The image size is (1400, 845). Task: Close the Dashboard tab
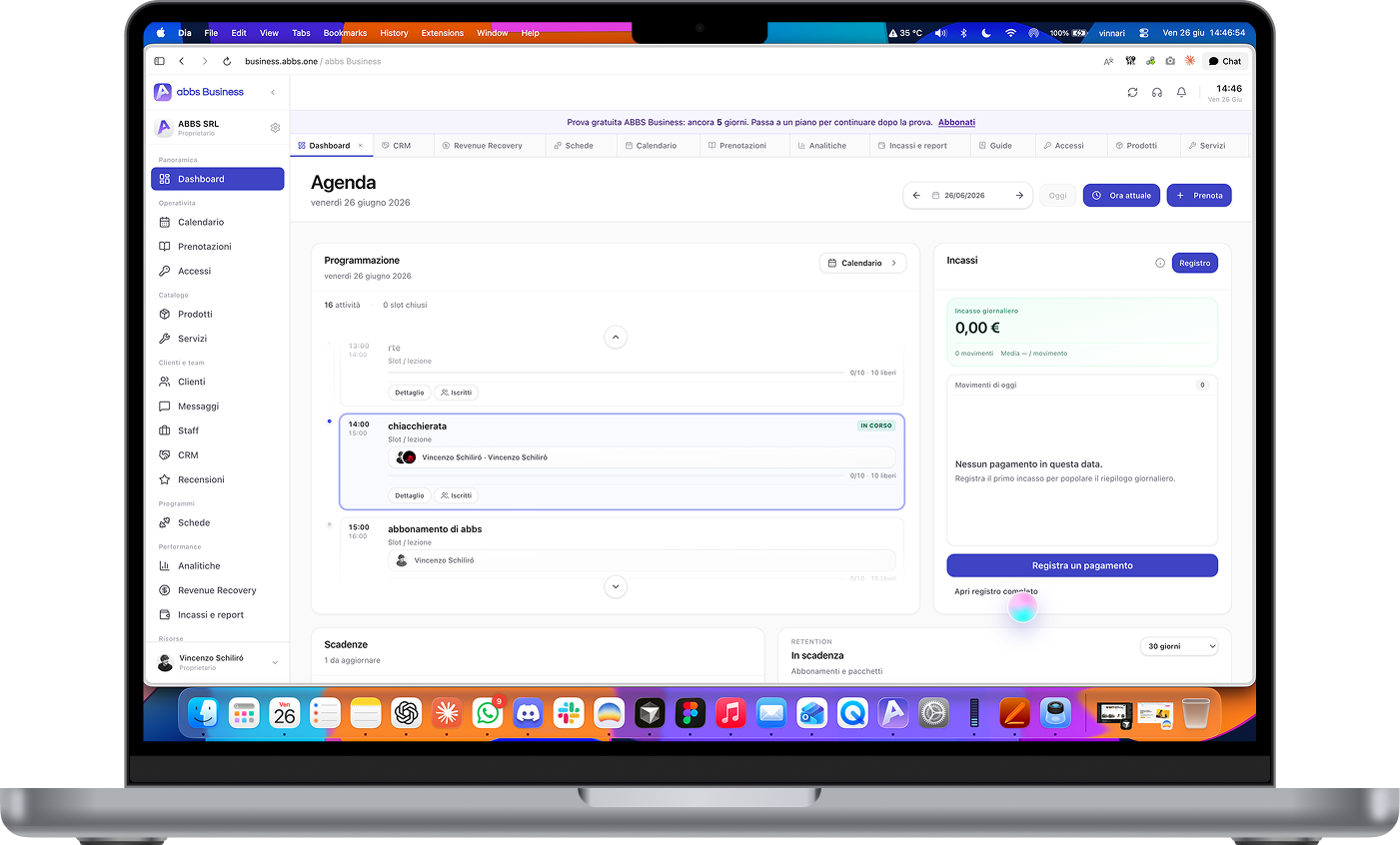click(361, 146)
